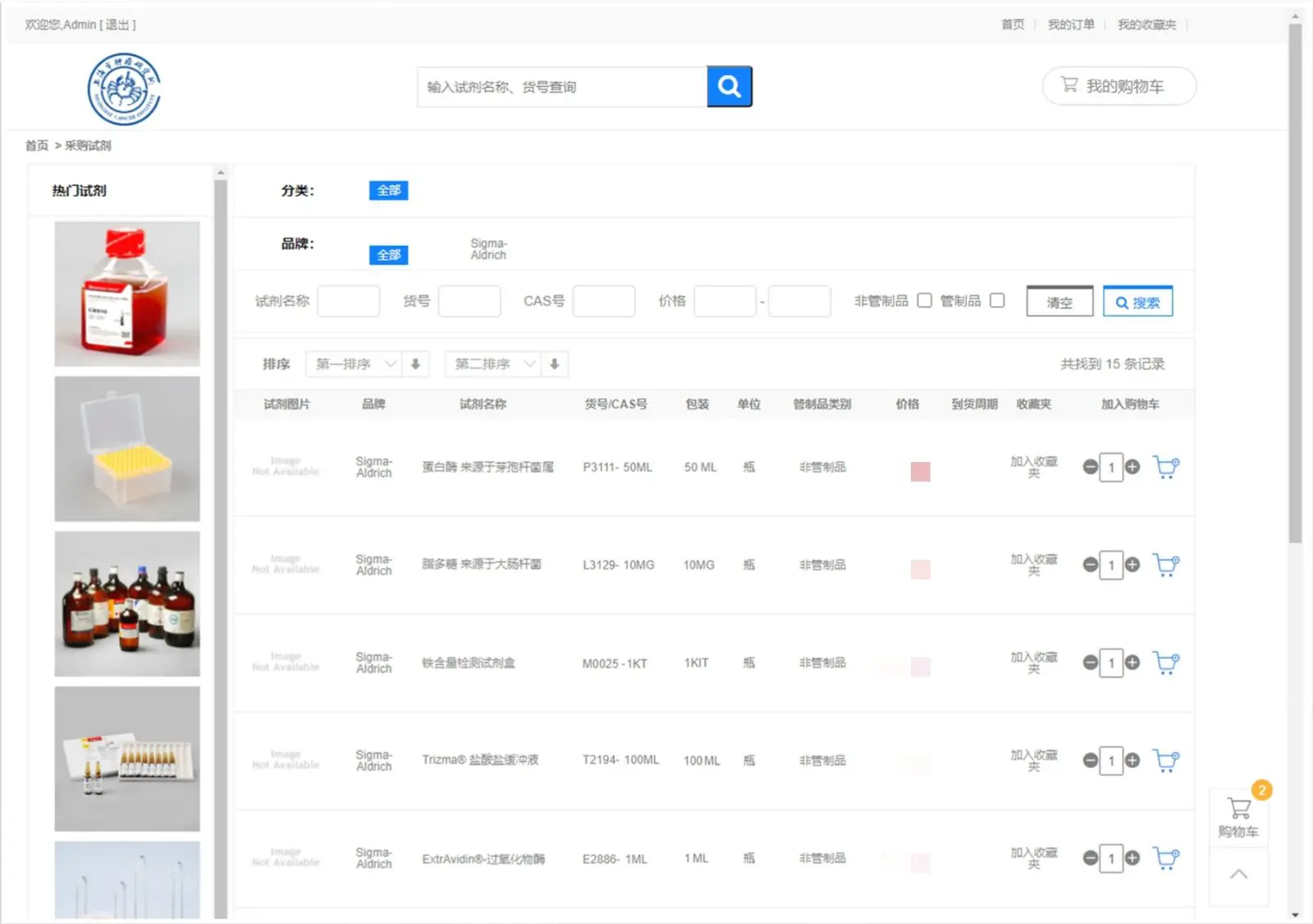Viewport: 1313px width, 924px height.
Task: Click the page vertical scrollbar
Action: [1295, 283]
